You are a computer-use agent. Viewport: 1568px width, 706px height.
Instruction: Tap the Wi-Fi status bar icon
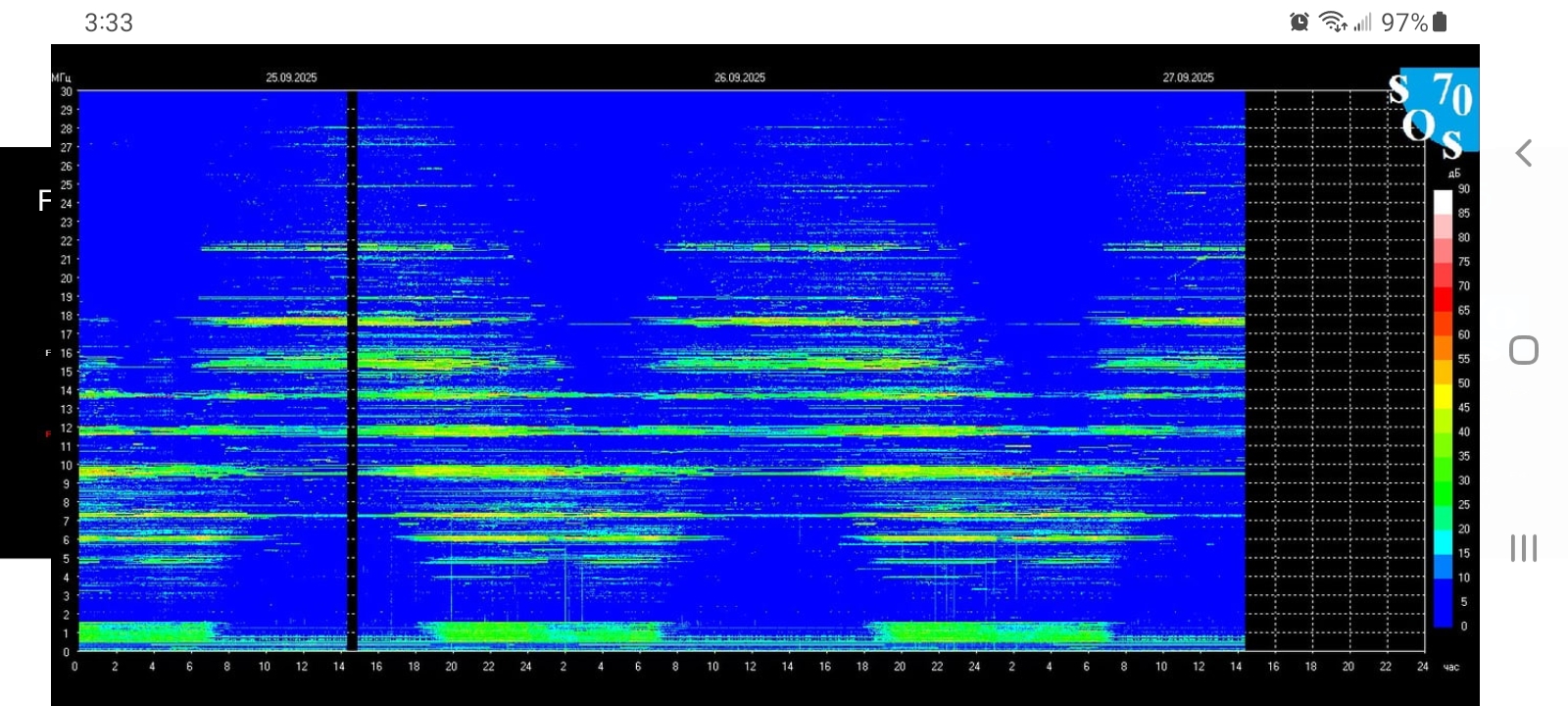(x=1332, y=22)
